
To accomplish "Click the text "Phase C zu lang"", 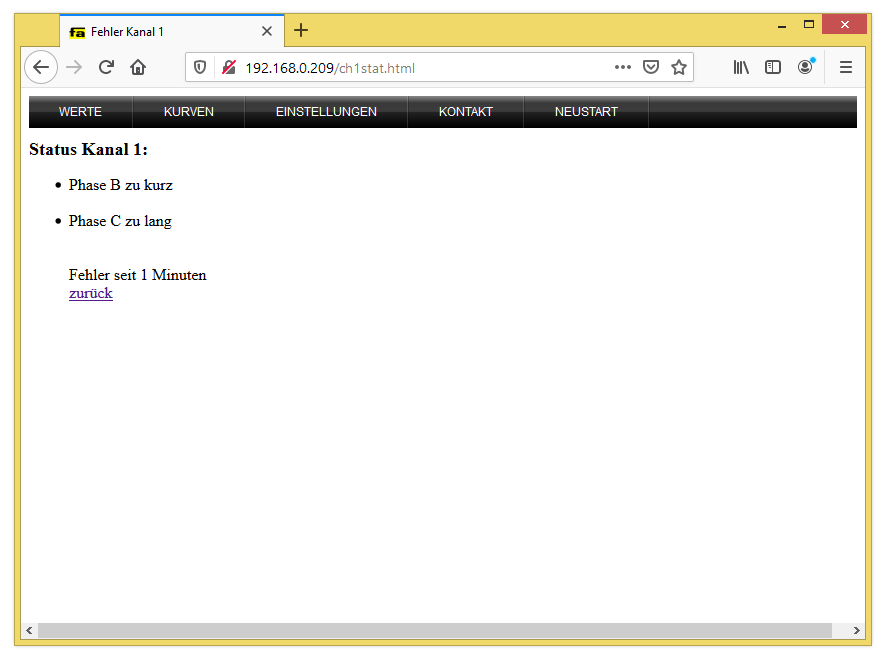I will click(x=120, y=221).
